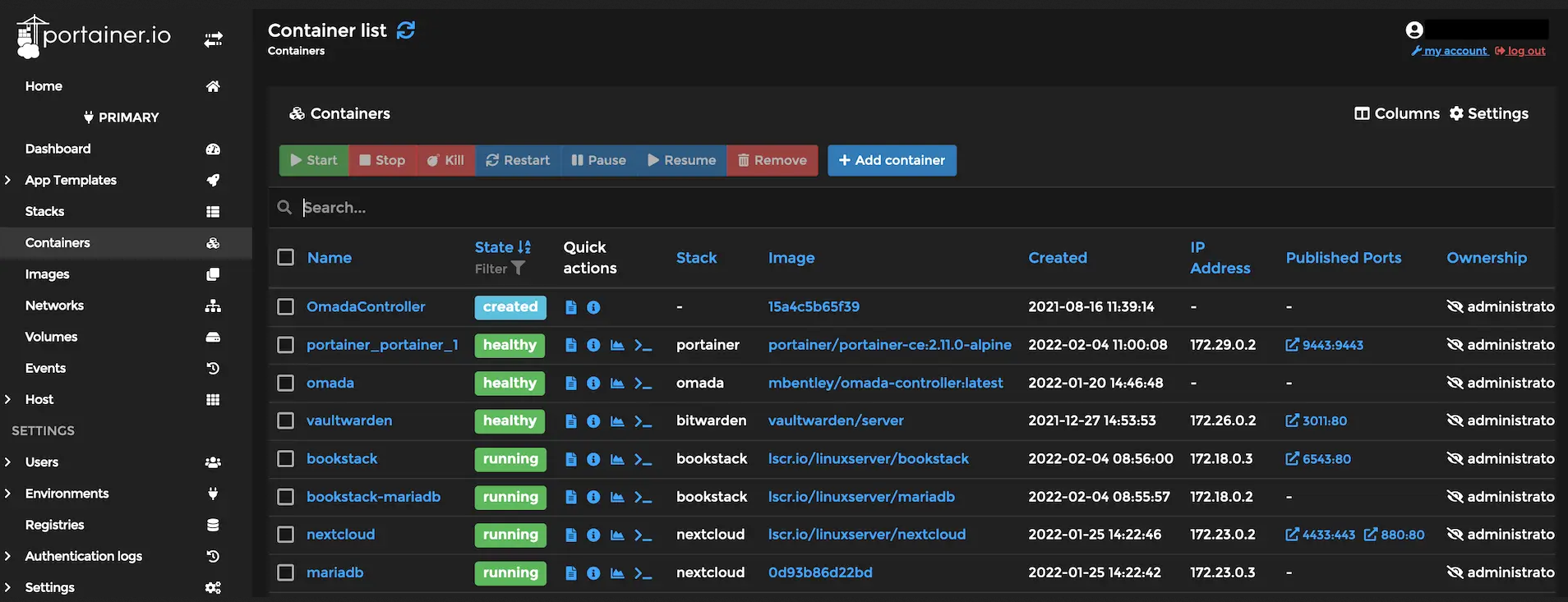Screen dimensions: 1568x602
Task: Open Registries in the sidebar
Action: [54, 525]
